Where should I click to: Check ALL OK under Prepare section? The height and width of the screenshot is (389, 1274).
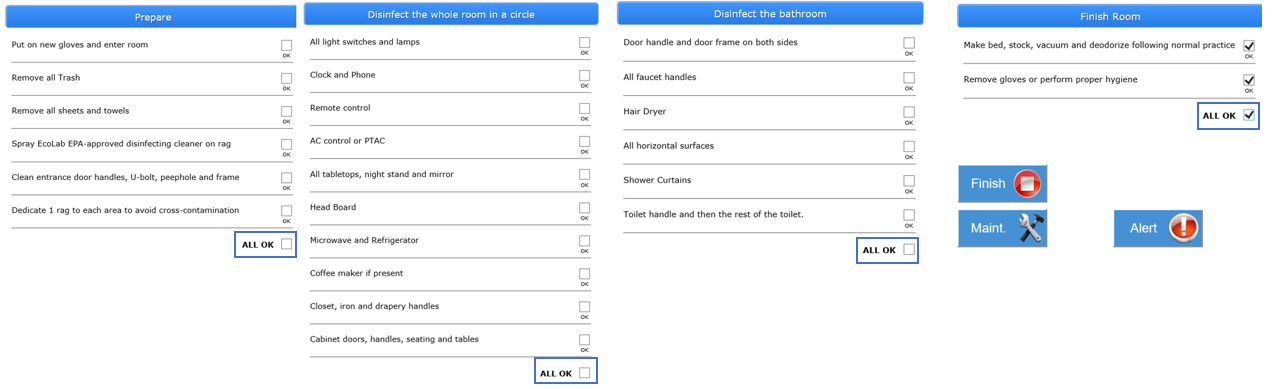coord(287,244)
